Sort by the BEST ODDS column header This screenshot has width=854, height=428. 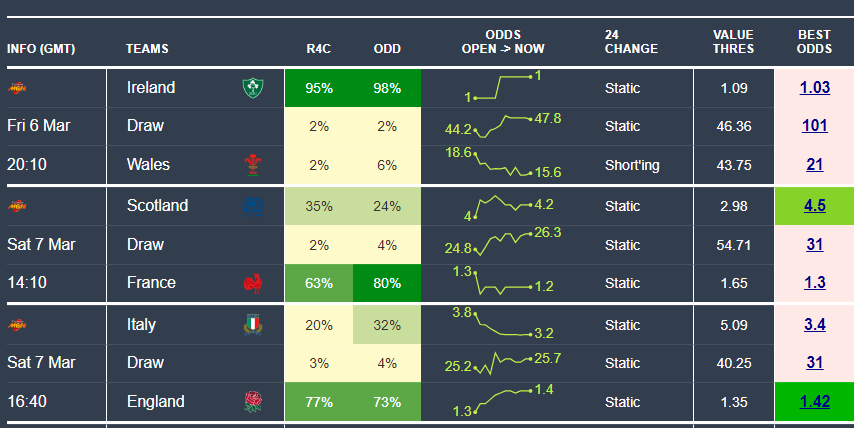[x=814, y=41]
